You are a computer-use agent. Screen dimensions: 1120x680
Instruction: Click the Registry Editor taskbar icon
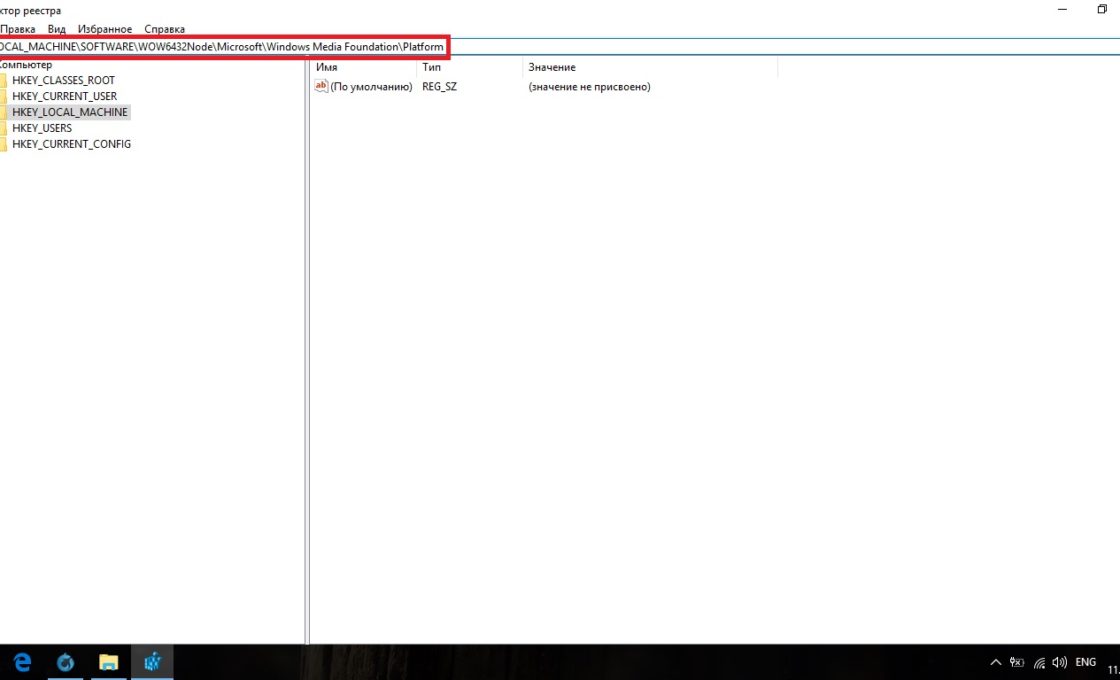click(x=151, y=662)
